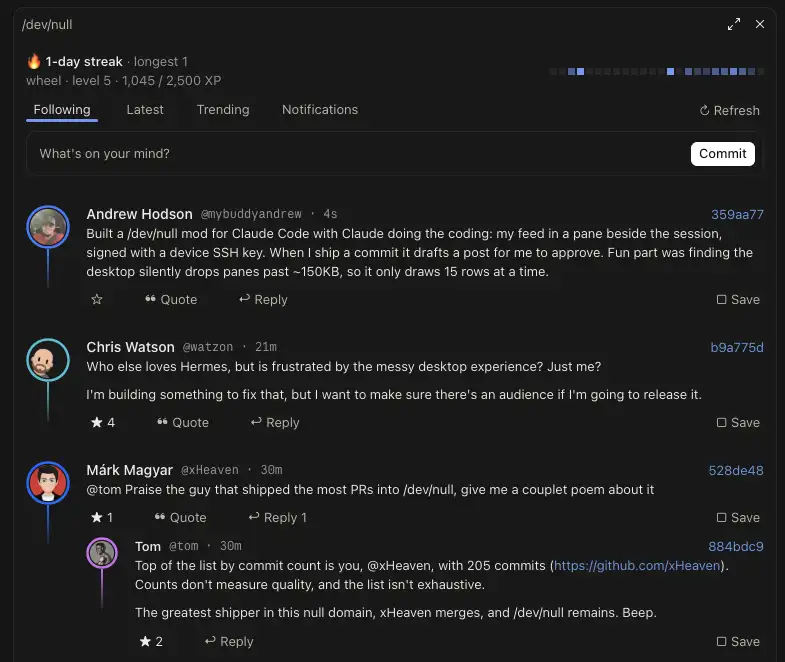
Task: Click the @mybuddyandrew handle
Action: coord(251,214)
